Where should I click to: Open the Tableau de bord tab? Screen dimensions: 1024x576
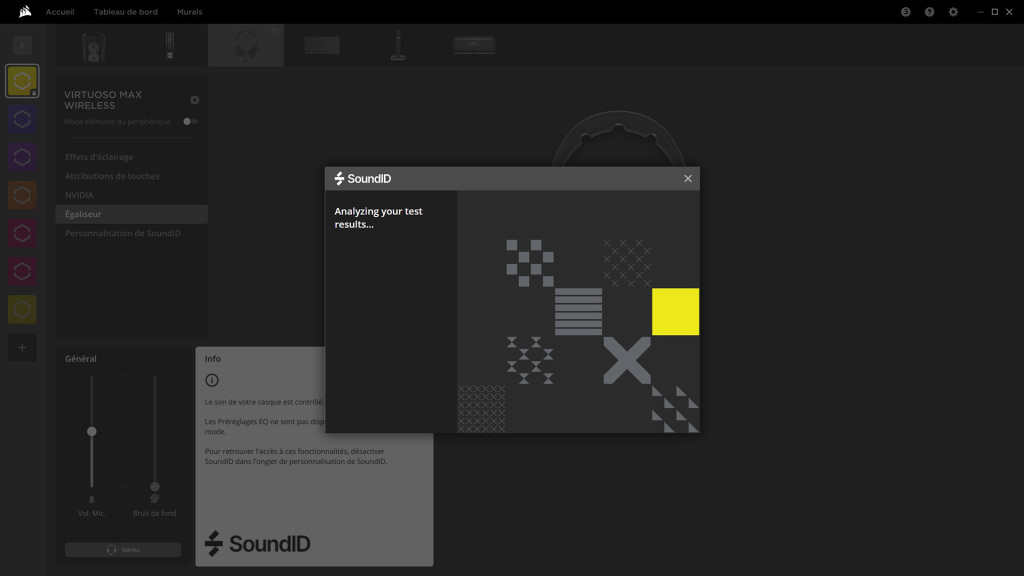click(x=125, y=12)
